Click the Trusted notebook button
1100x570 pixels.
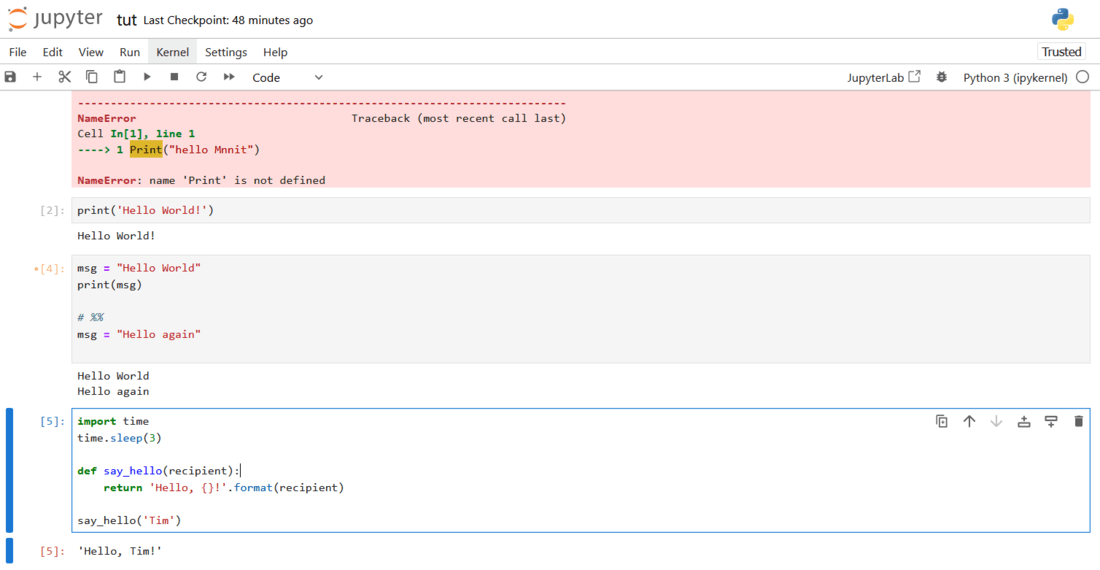1061,52
